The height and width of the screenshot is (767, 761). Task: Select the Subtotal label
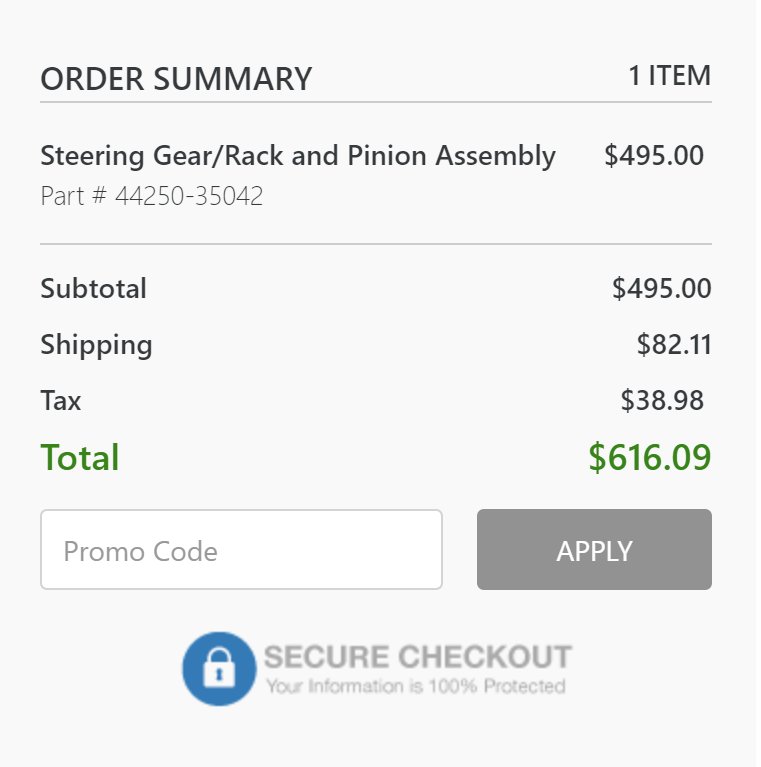click(93, 288)
